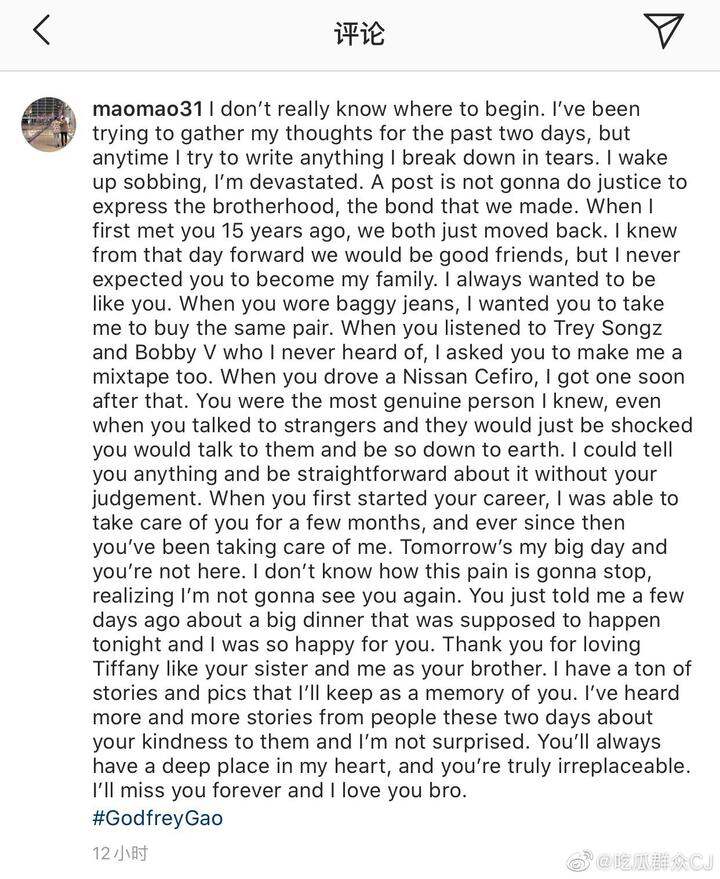The width and height of the screenshot is (720, 879).
Task: Open the maomao31 username link
Action: [x=147, y=109]
